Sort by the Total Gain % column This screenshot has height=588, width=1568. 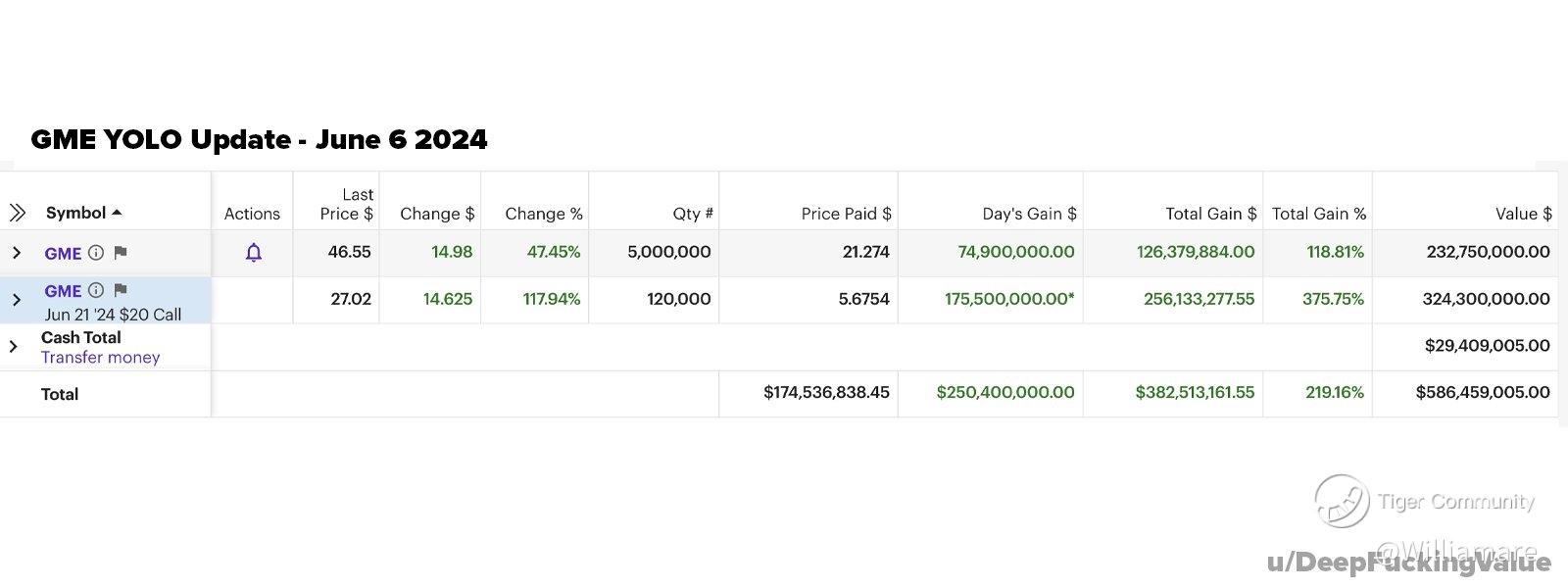[1318, 214]
